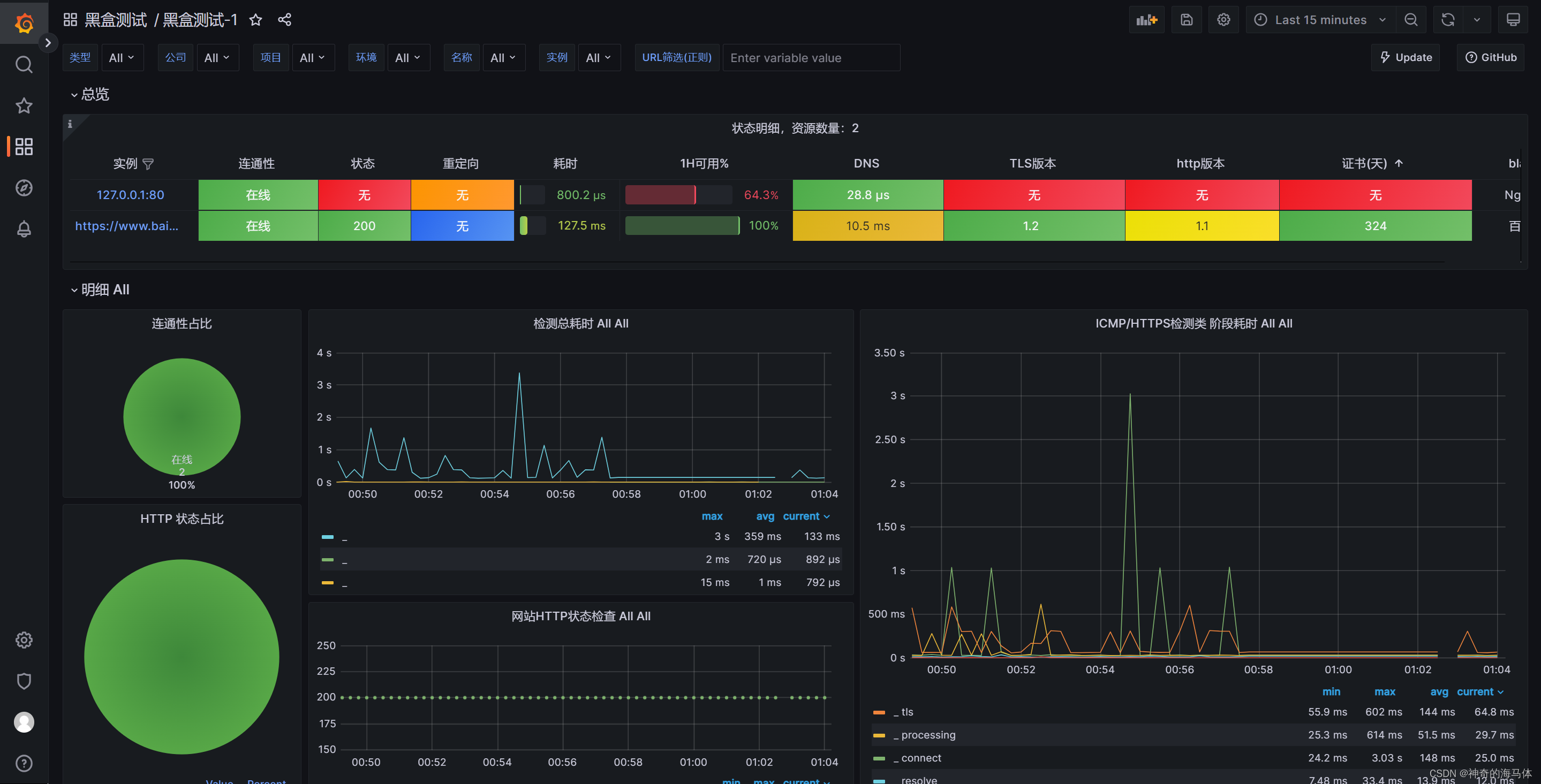Click the URL筛选(正则) input field
1541x784 pixels.
click(811, 57)
